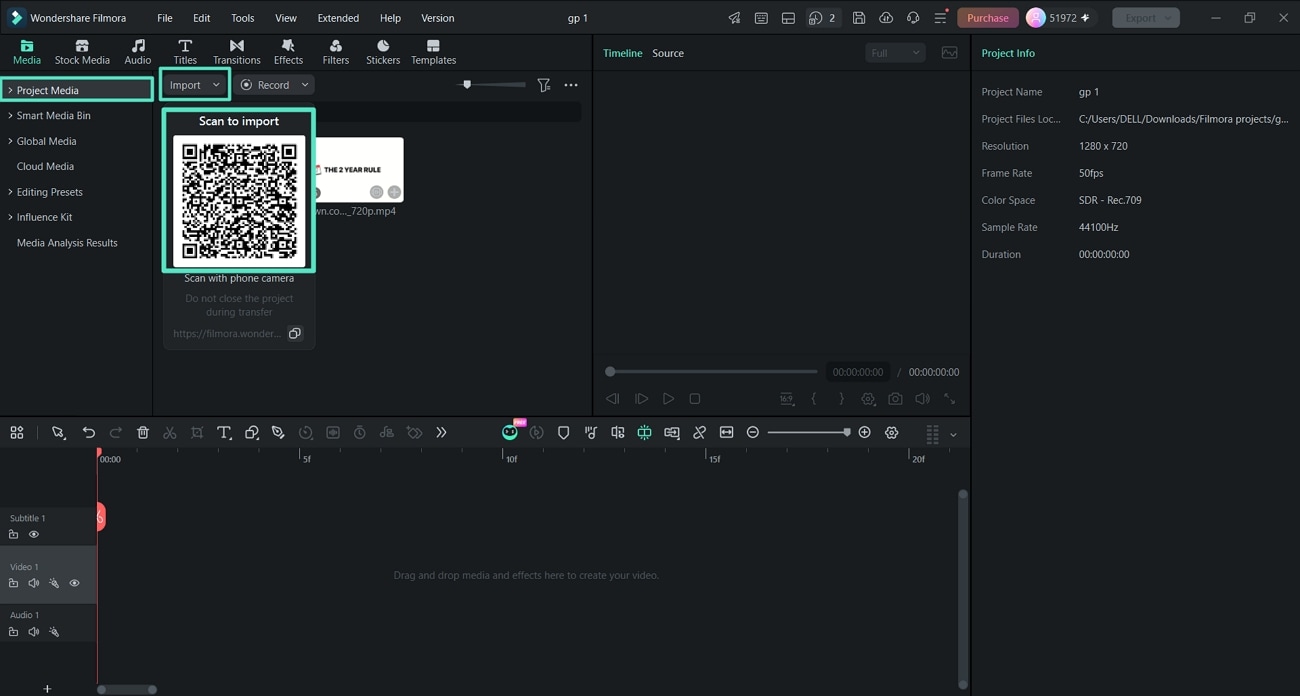
Task: Open the Full preview quality dropdown
Action: point(895,53)
